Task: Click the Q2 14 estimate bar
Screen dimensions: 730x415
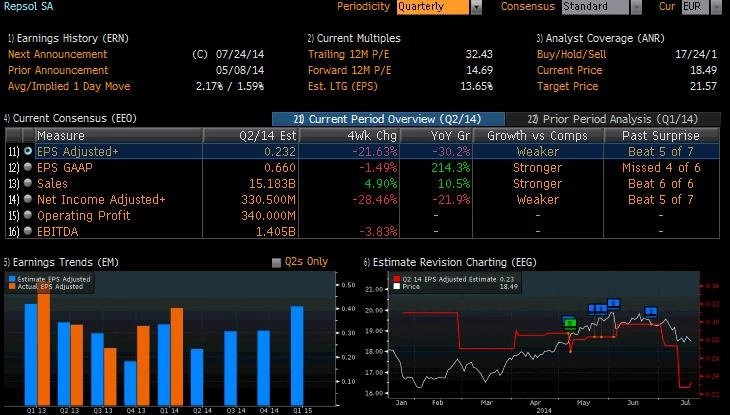Action: point(197,377)
